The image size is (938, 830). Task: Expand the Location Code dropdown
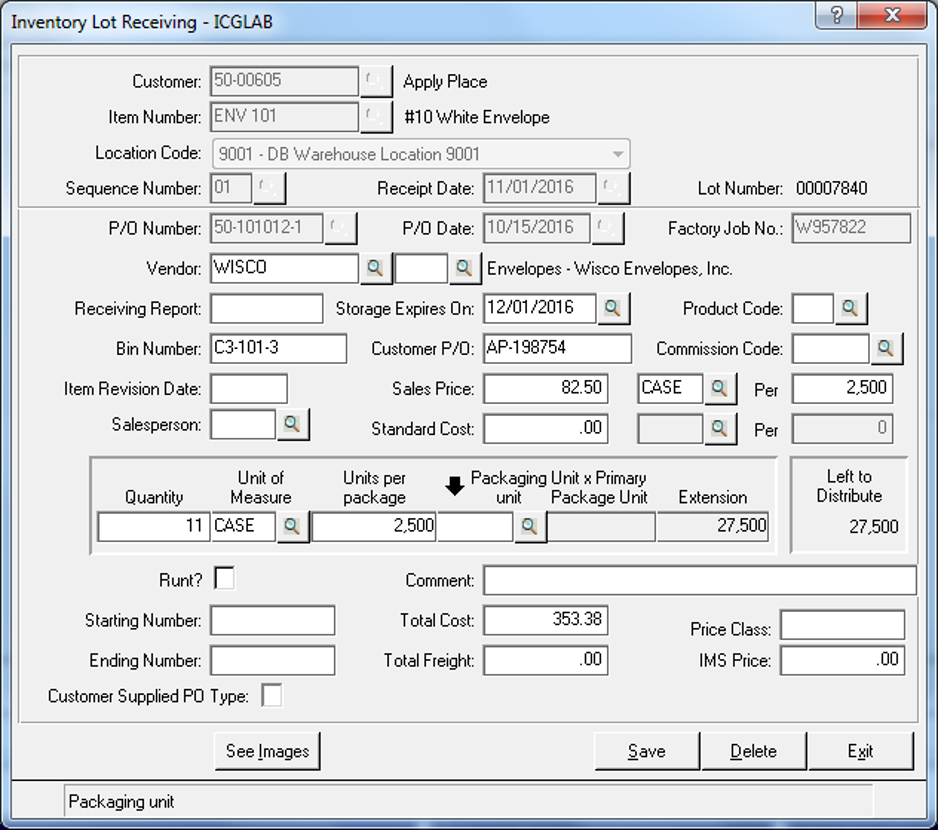617,154
